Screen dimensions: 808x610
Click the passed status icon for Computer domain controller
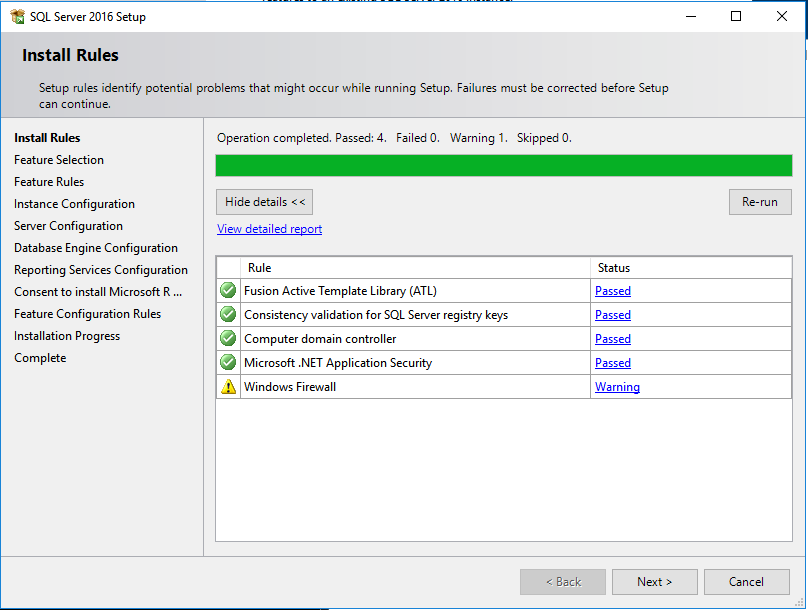coord(227,338)
